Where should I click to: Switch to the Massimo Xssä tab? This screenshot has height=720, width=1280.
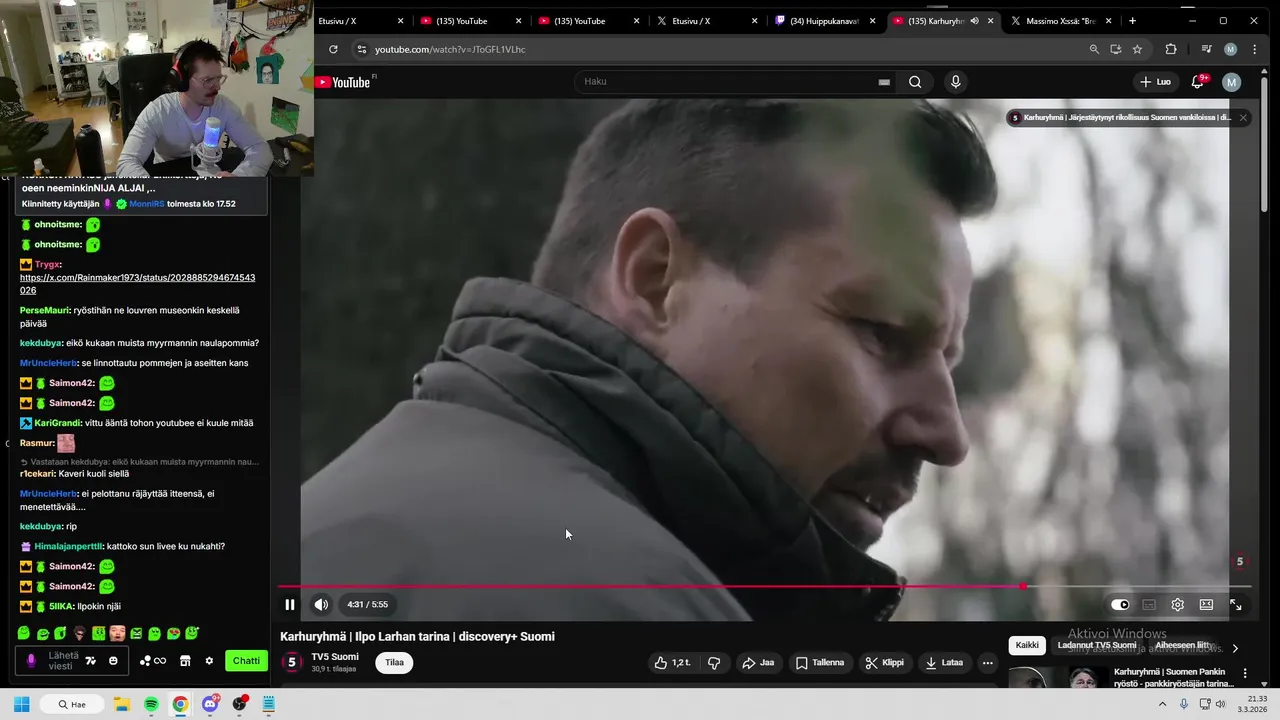point(1062,21)
